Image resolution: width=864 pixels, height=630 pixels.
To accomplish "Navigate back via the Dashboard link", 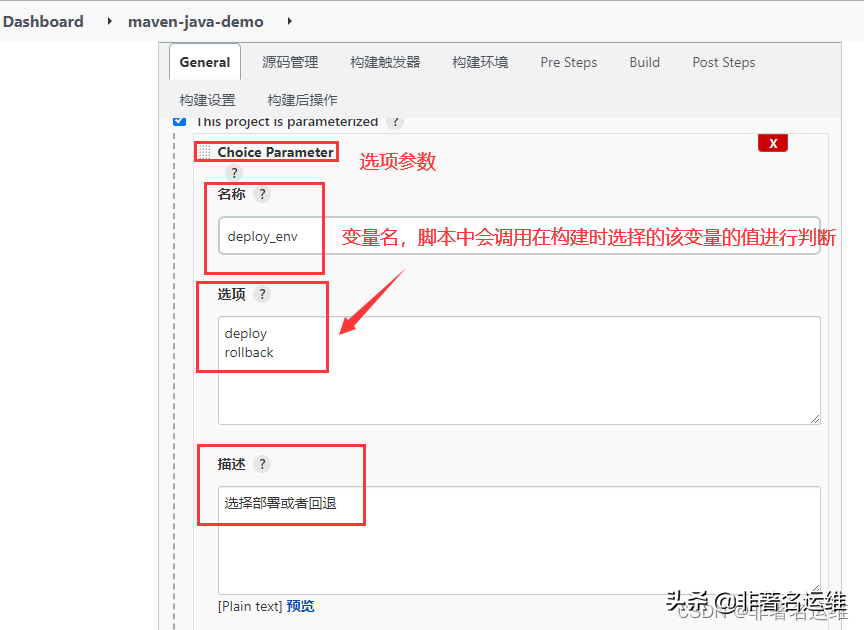I will tap(43, 20).
